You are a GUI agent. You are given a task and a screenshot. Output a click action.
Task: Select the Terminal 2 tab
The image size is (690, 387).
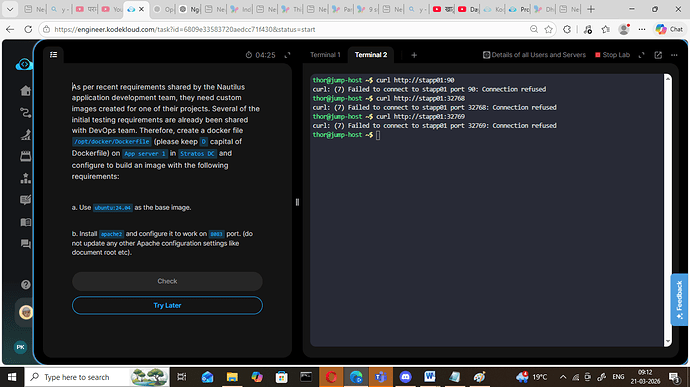click(371, 55)
